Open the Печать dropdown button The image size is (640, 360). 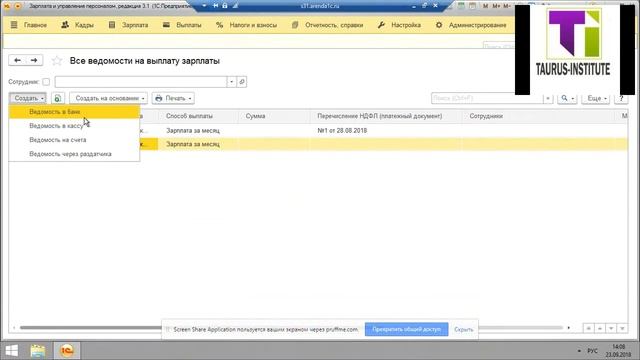[x=173, y=98]
